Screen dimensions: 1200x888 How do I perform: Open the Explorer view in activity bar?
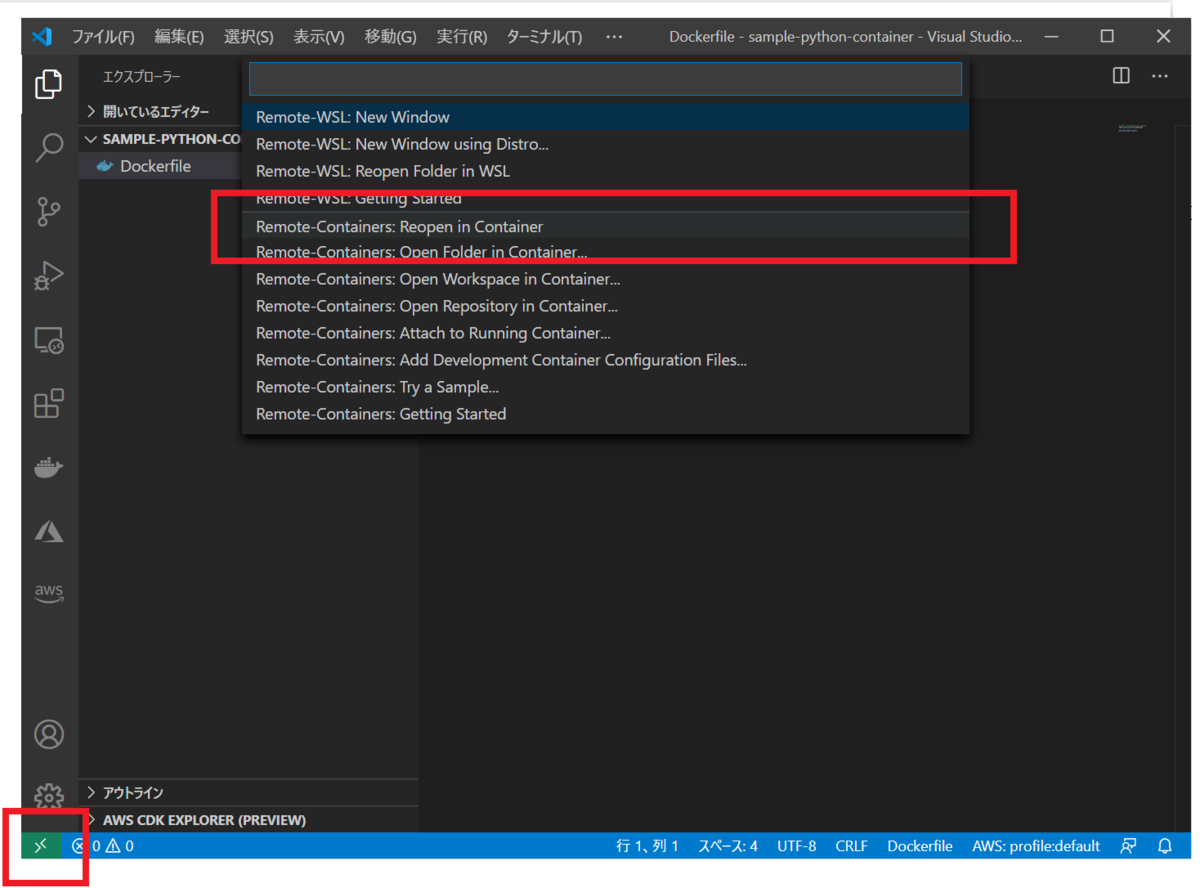pyautogui.click(x=48, y=85)
